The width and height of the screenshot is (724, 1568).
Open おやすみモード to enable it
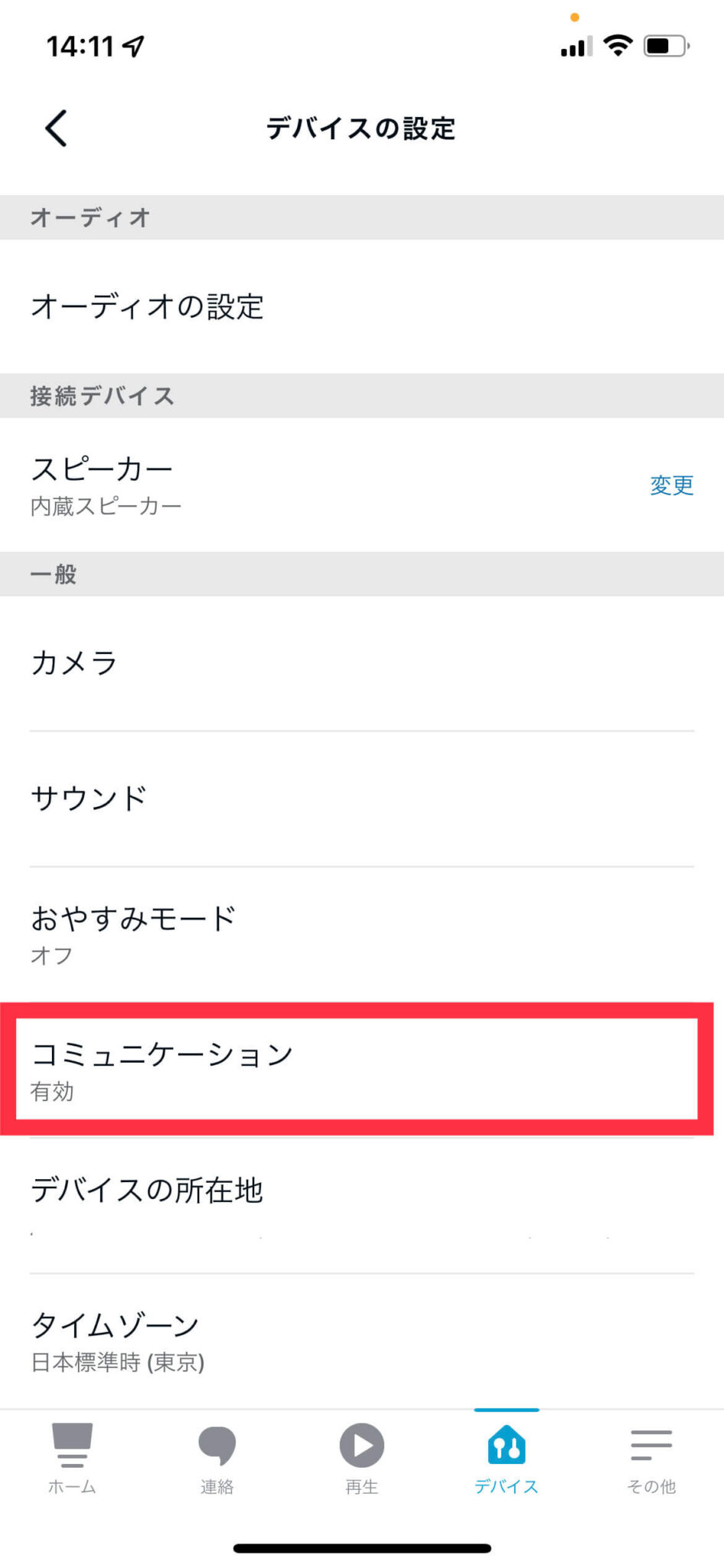point(362,933)
